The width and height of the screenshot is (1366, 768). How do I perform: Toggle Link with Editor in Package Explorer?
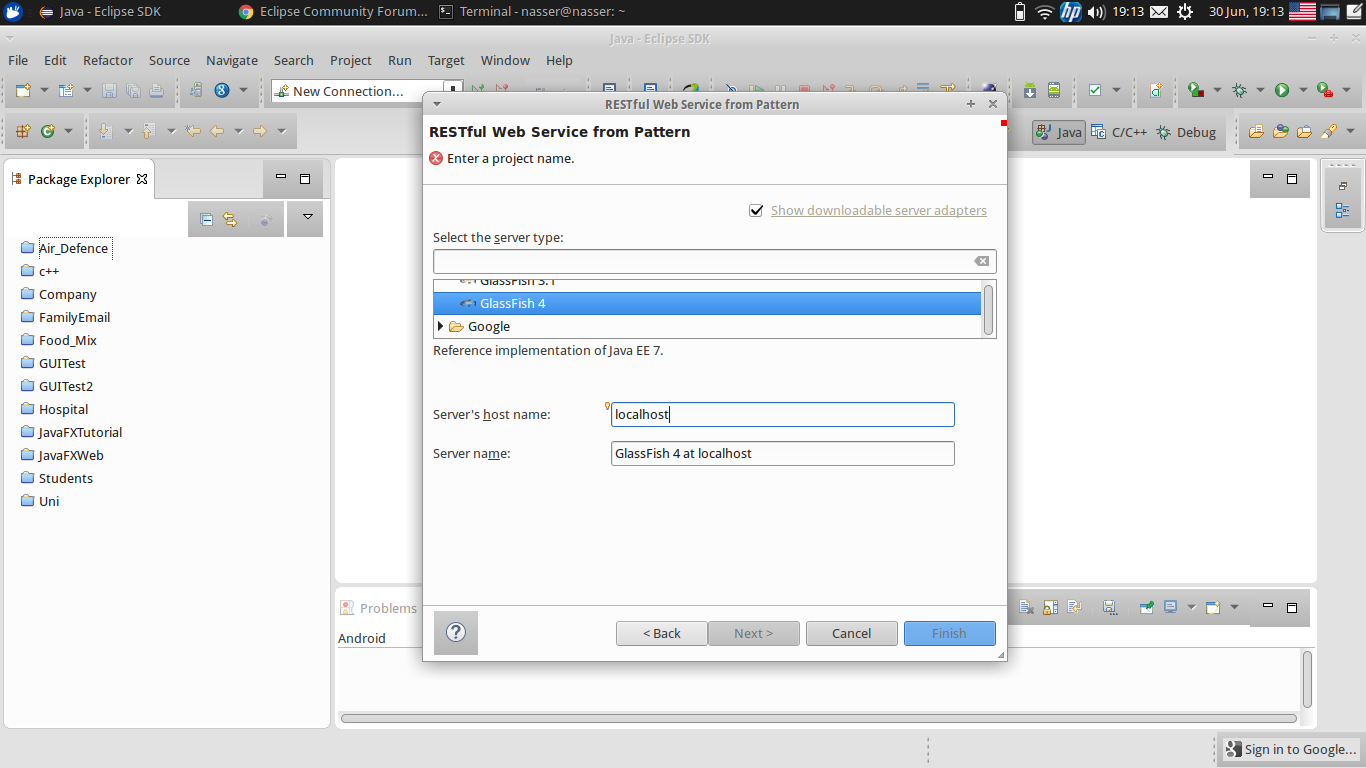coord(230,220)
